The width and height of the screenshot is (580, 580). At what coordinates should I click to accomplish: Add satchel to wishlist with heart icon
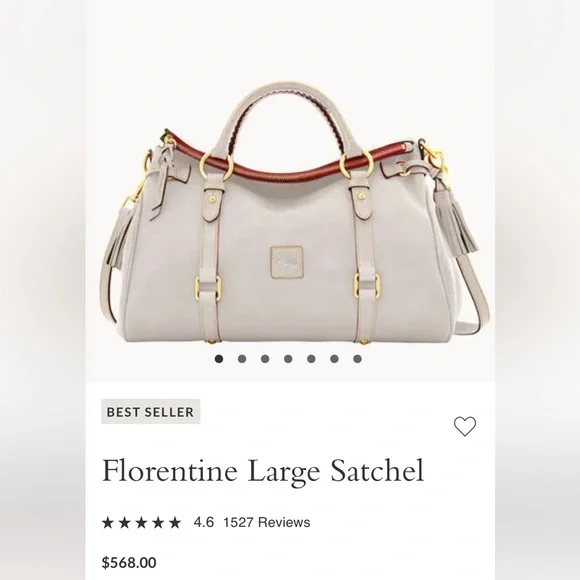pos(465,426)
